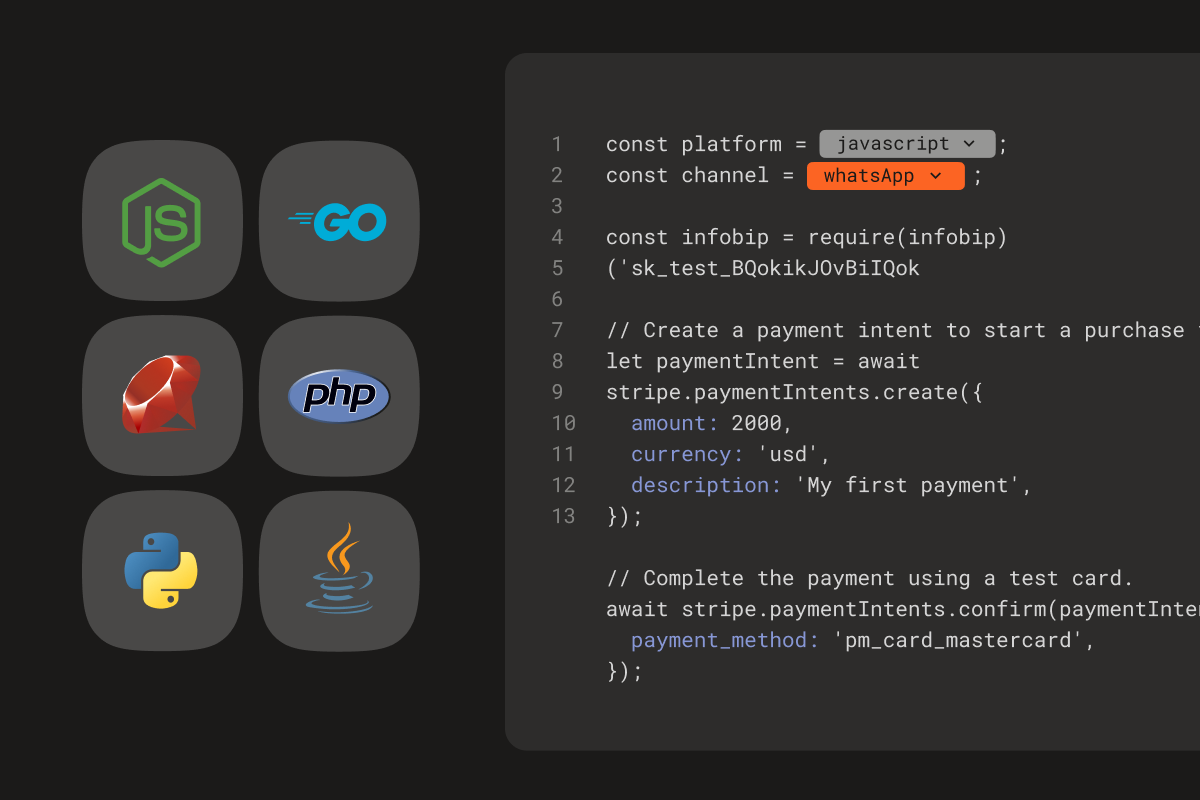Switch platform from javascript using the selector
1200x800 pixels.
pyautogui.click(x=906, y=143)
